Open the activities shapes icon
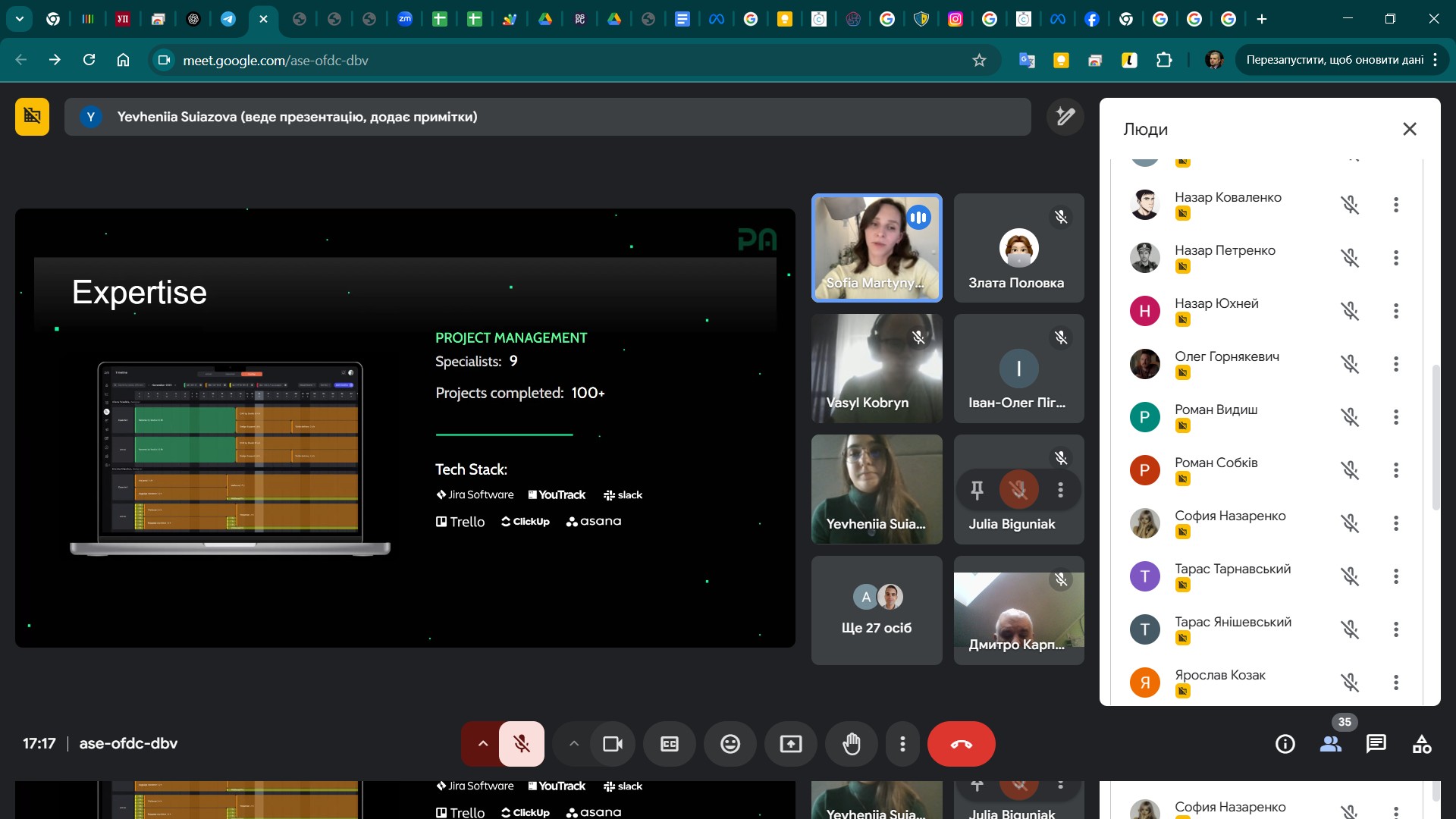1456x819 pixels. point(1422,744)
